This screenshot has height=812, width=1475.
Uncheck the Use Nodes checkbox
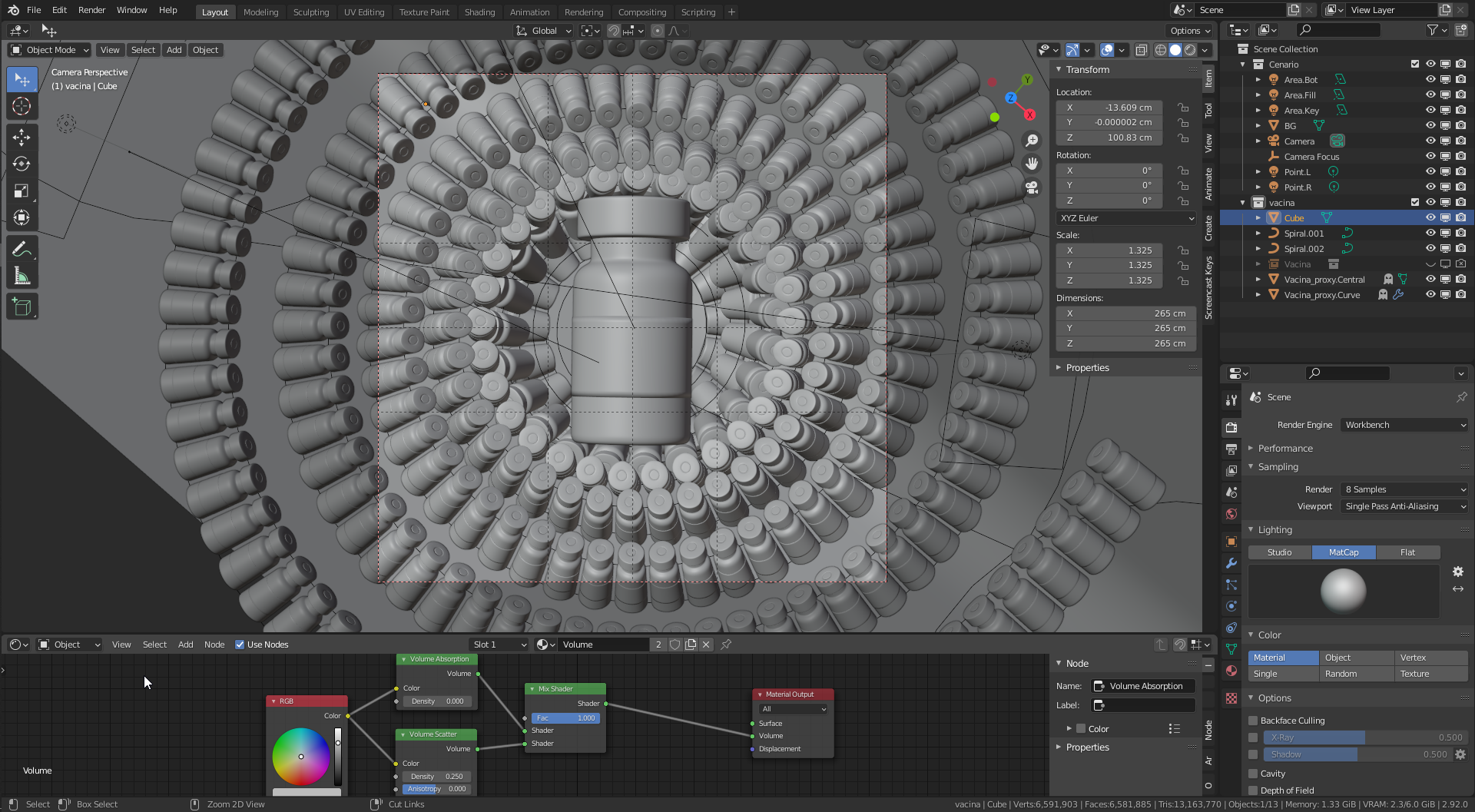[x=240, y=645]
